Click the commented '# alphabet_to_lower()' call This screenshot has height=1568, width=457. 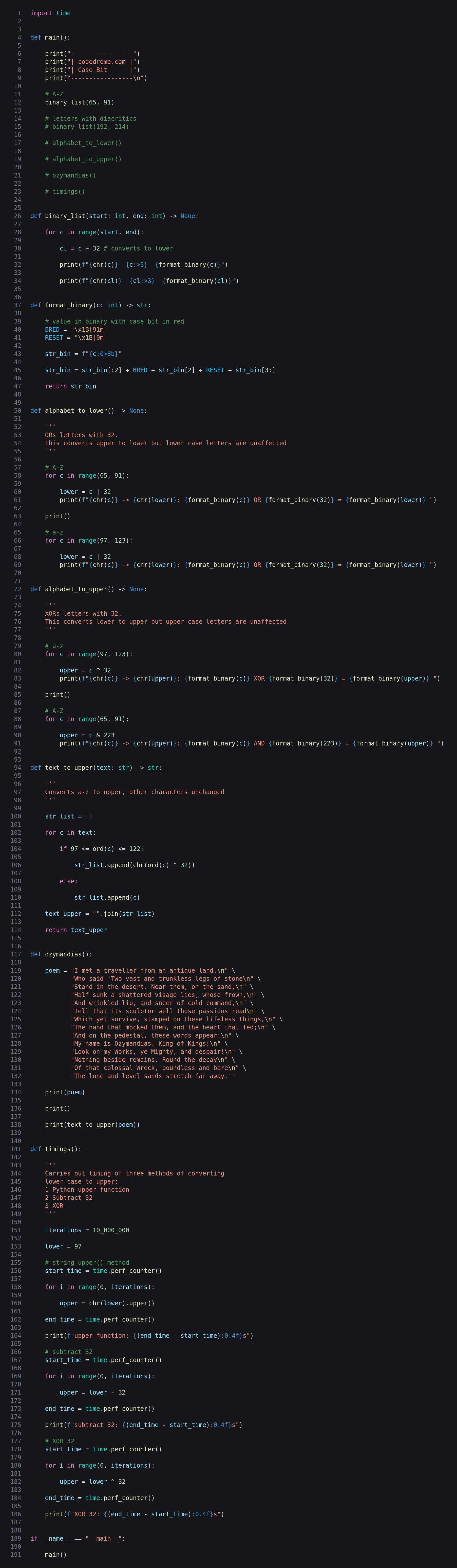(83, 143)
